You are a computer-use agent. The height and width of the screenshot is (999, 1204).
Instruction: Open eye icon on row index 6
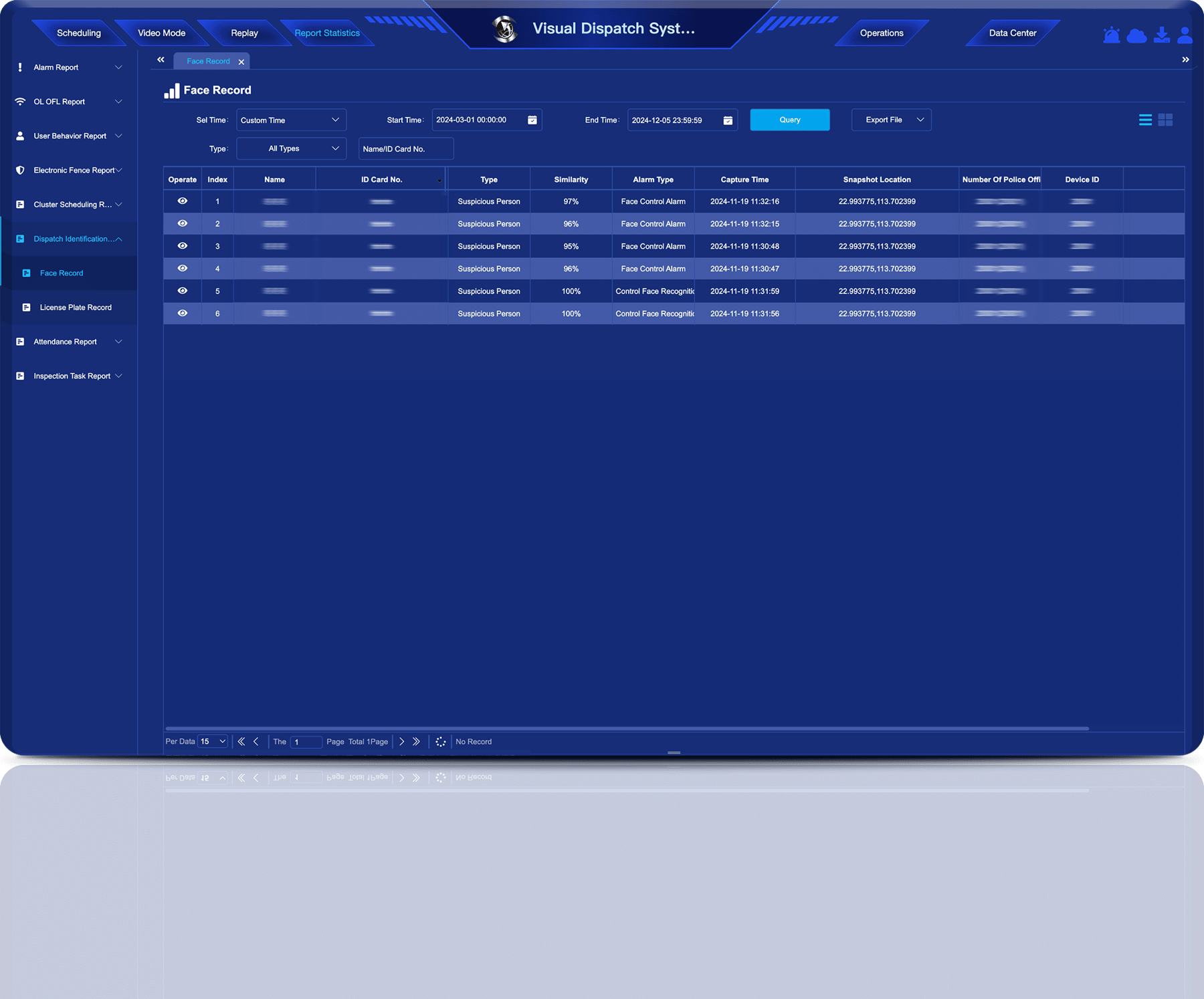click(x=182, y=314)
